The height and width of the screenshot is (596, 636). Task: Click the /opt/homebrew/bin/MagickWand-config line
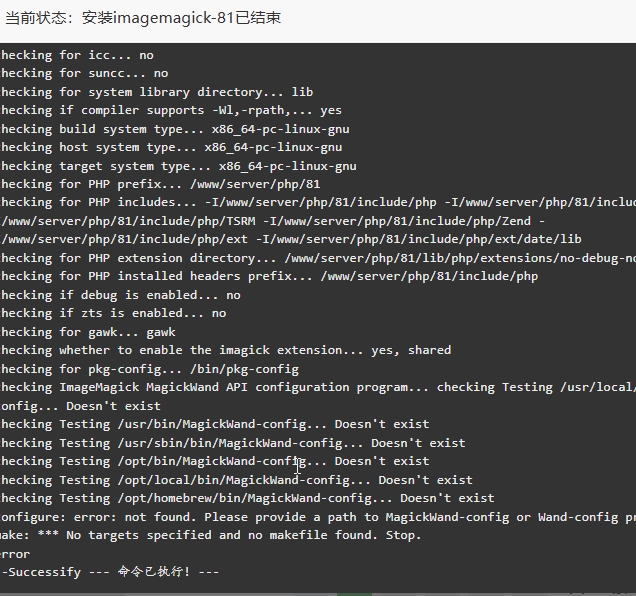pos(248,498)
